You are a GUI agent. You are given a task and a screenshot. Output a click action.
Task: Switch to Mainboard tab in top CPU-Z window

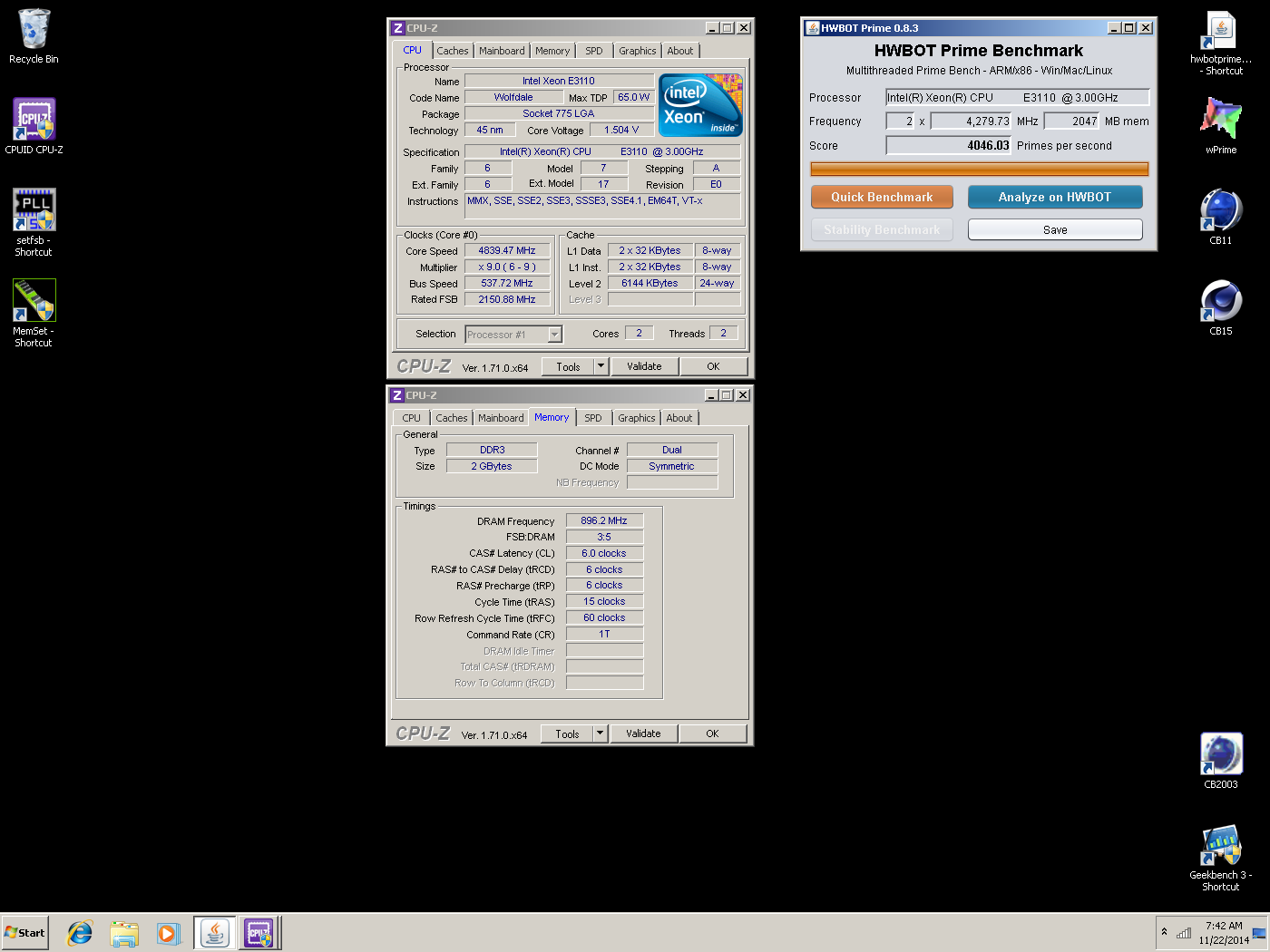click(x=502, y=51)
